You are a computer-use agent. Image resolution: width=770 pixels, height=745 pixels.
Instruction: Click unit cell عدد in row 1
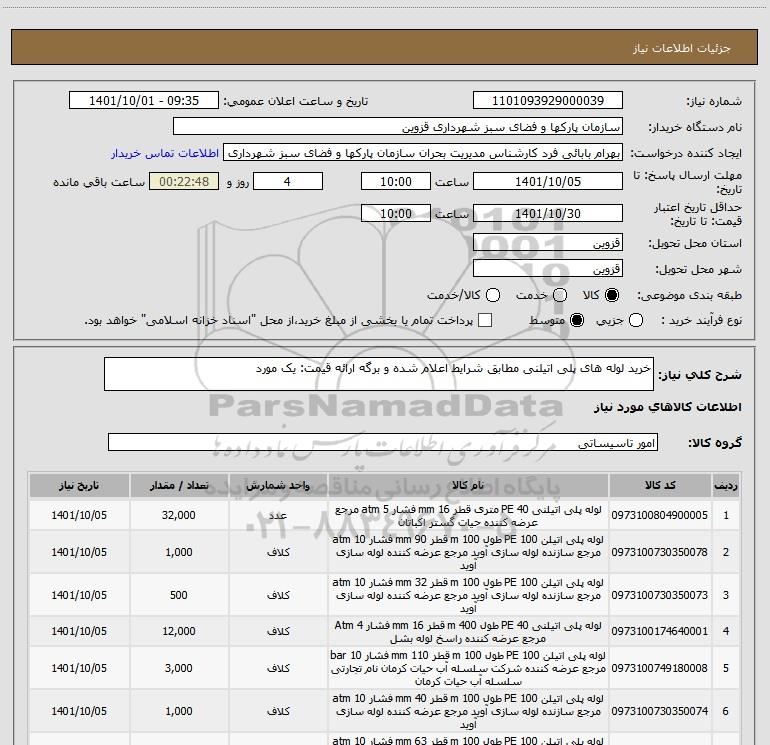tap(278, 515)
